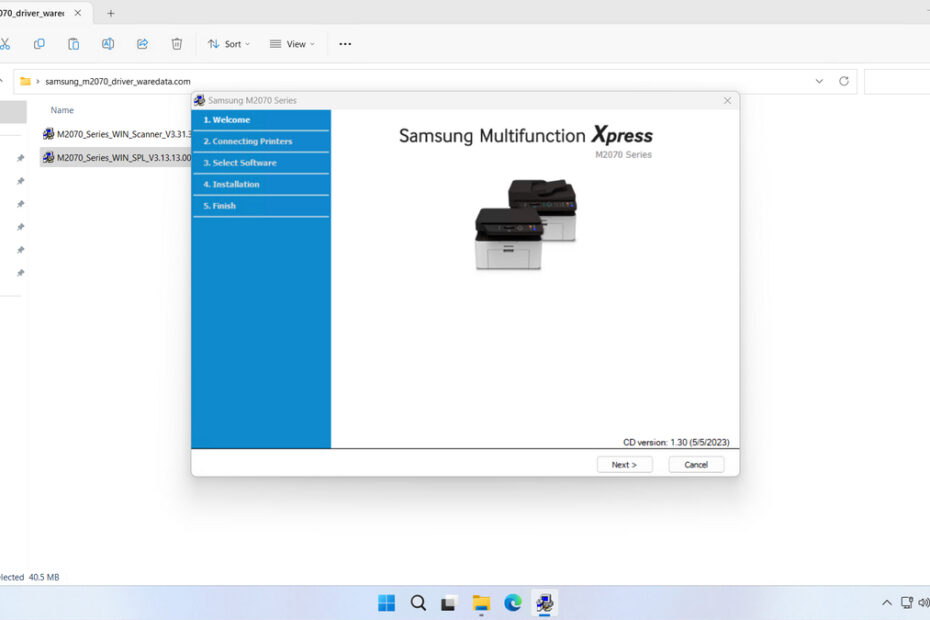Select the Connecting Printers installer step

pyautogui.click(x=248, y=141)
